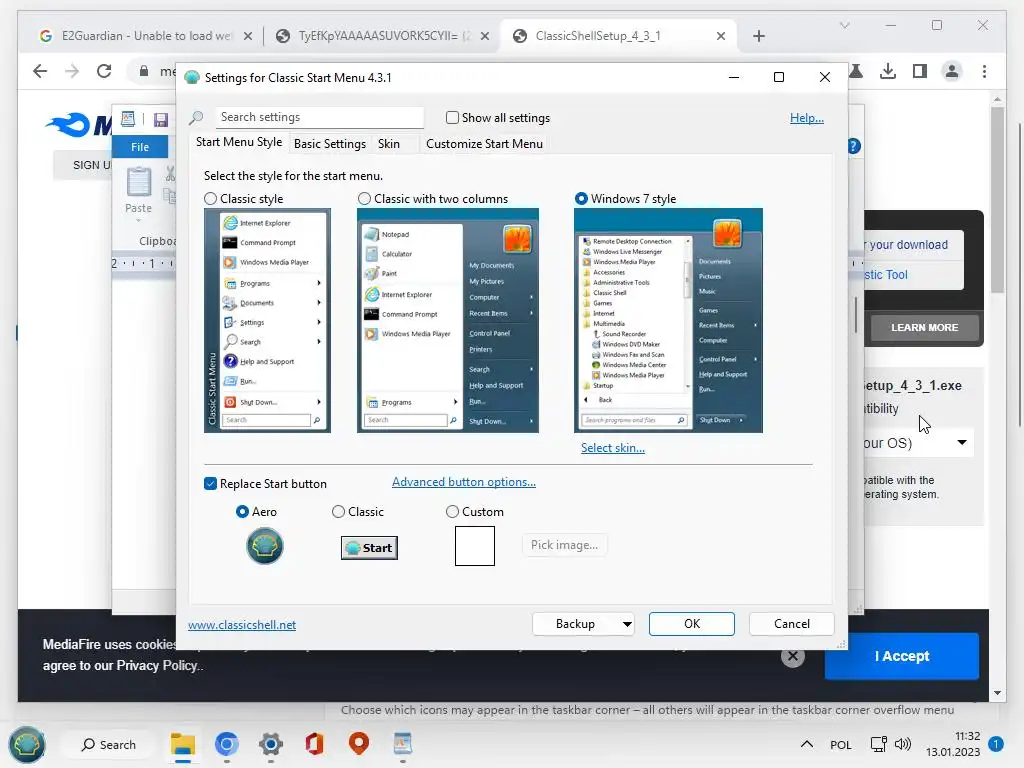Viewport: 1024px width, 768px height.
Task: Click the POL language indicator
Action: 840,744
